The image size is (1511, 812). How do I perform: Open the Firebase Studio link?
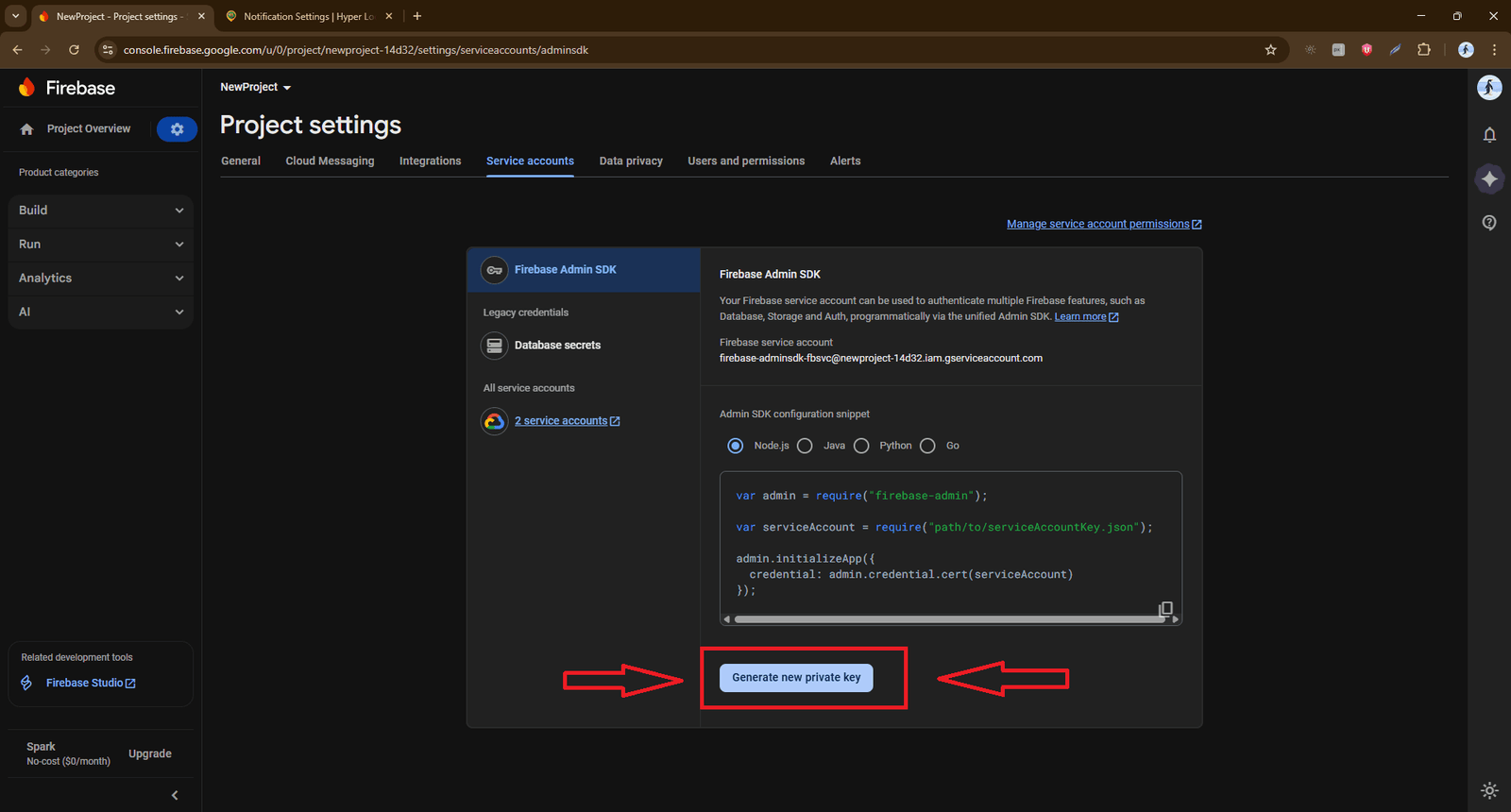[91, 683]
